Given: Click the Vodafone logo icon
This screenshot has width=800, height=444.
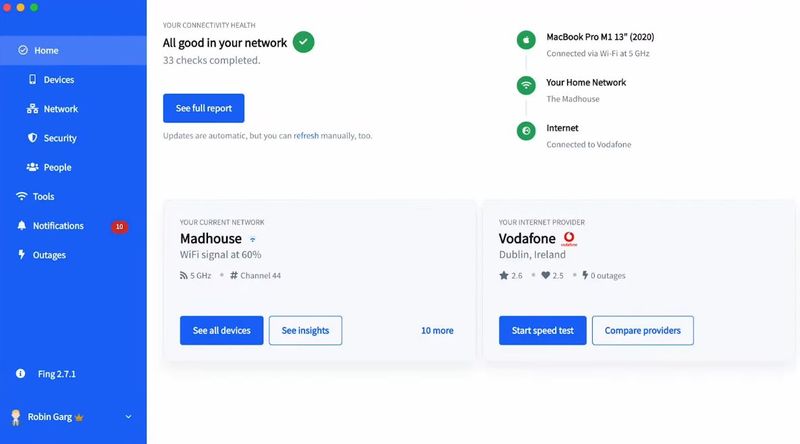Looking at the screenshot, I should point(569,239).
